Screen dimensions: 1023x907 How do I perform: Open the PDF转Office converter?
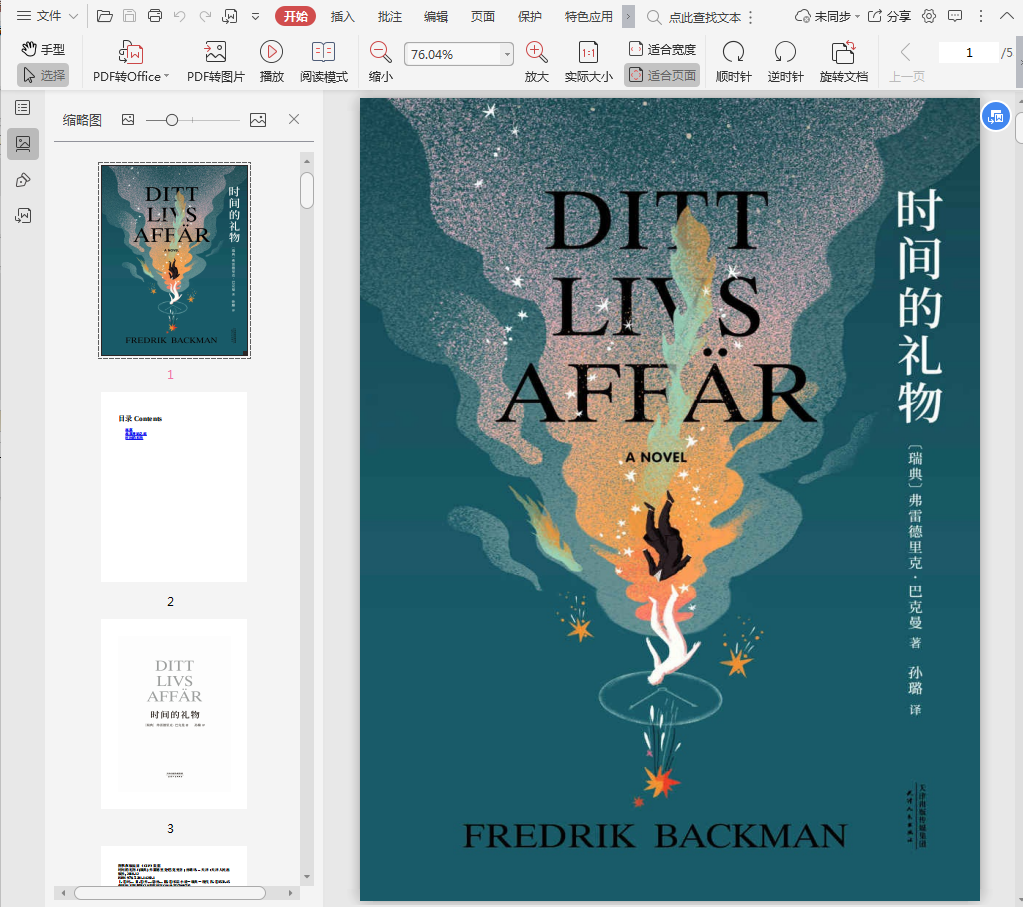coord(130,62)
